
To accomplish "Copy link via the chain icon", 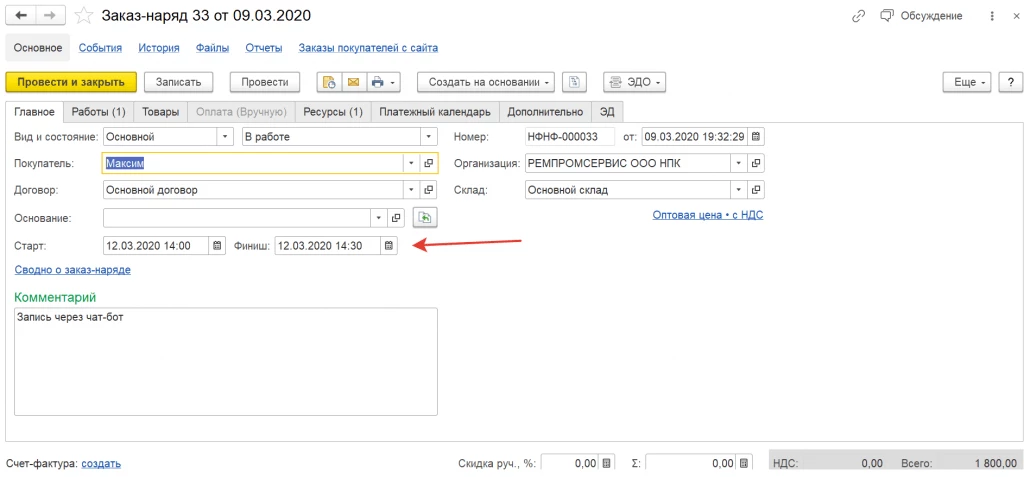I will coord(859,16).
